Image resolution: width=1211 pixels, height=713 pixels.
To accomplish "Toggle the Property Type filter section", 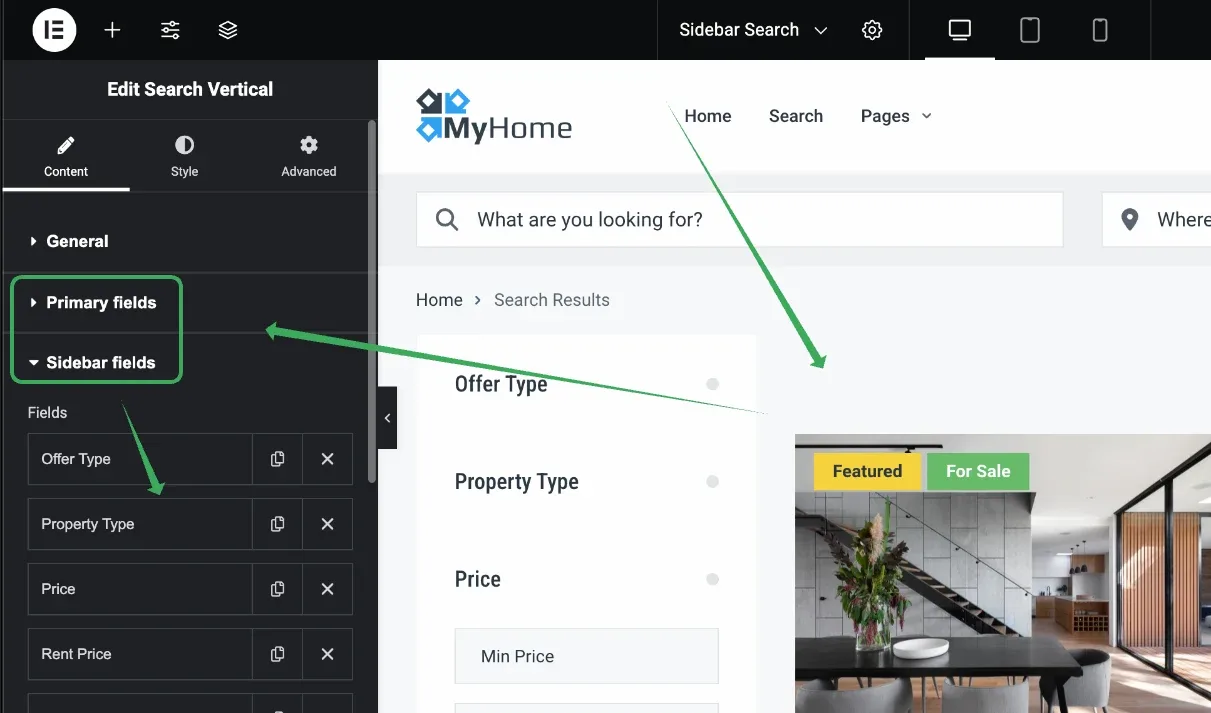I will pos(586,482).
